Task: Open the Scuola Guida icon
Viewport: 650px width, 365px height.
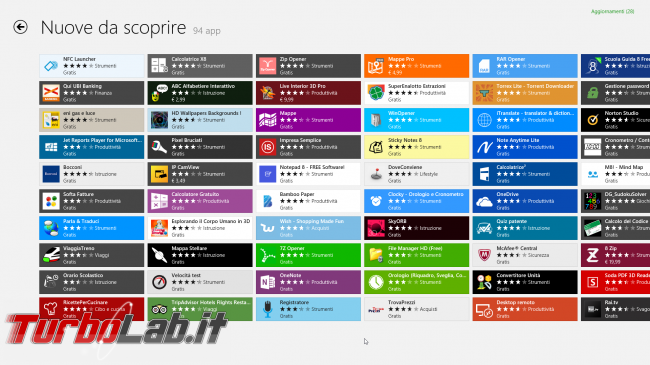Action: click(x=593, y=66)
